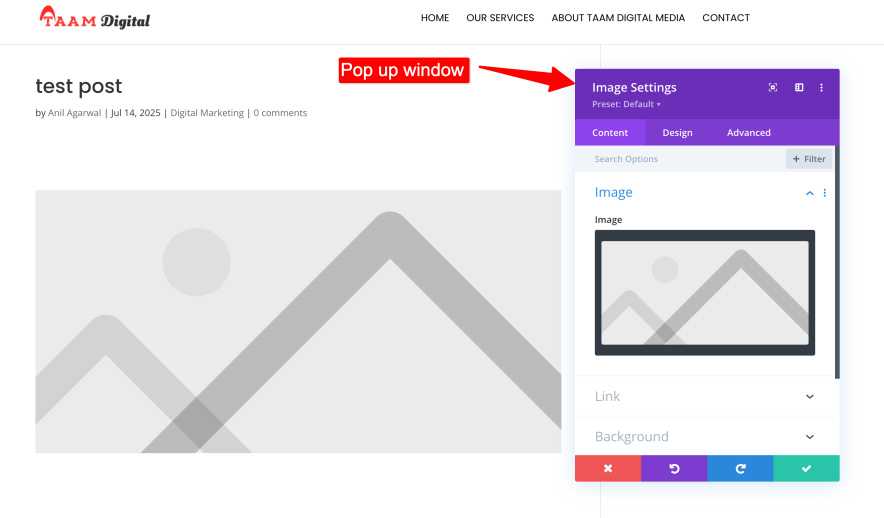
Task: Click the settings panel scrollbar
Action: tap(837, 262)
